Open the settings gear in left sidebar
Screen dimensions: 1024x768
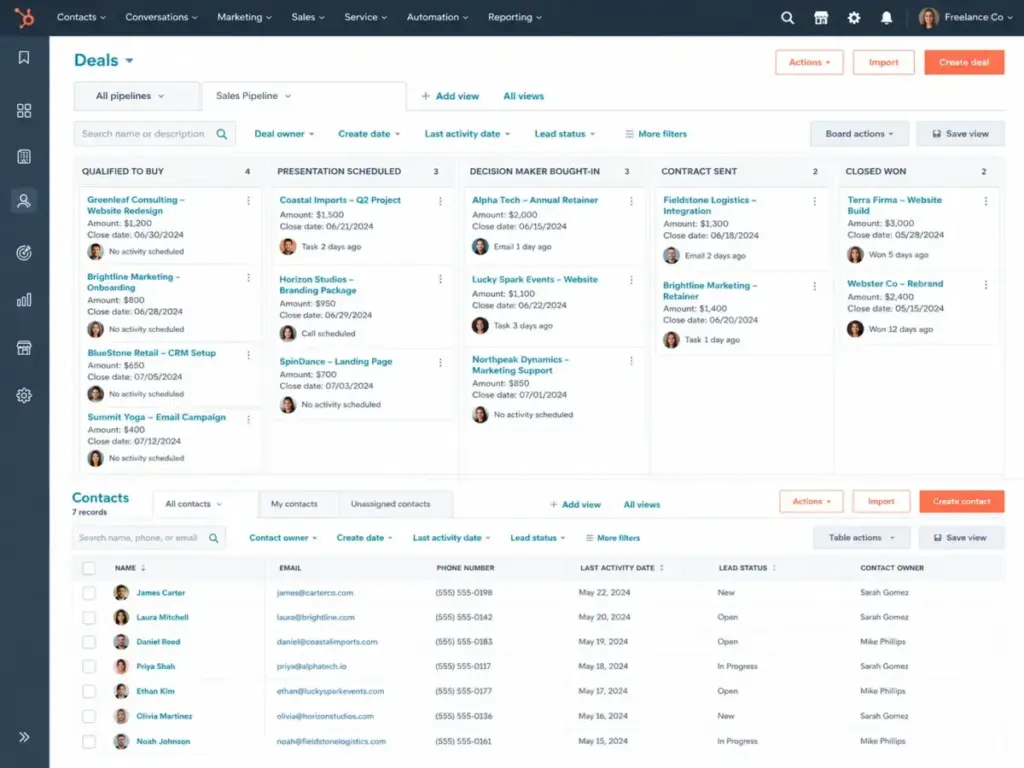point(24,395)
